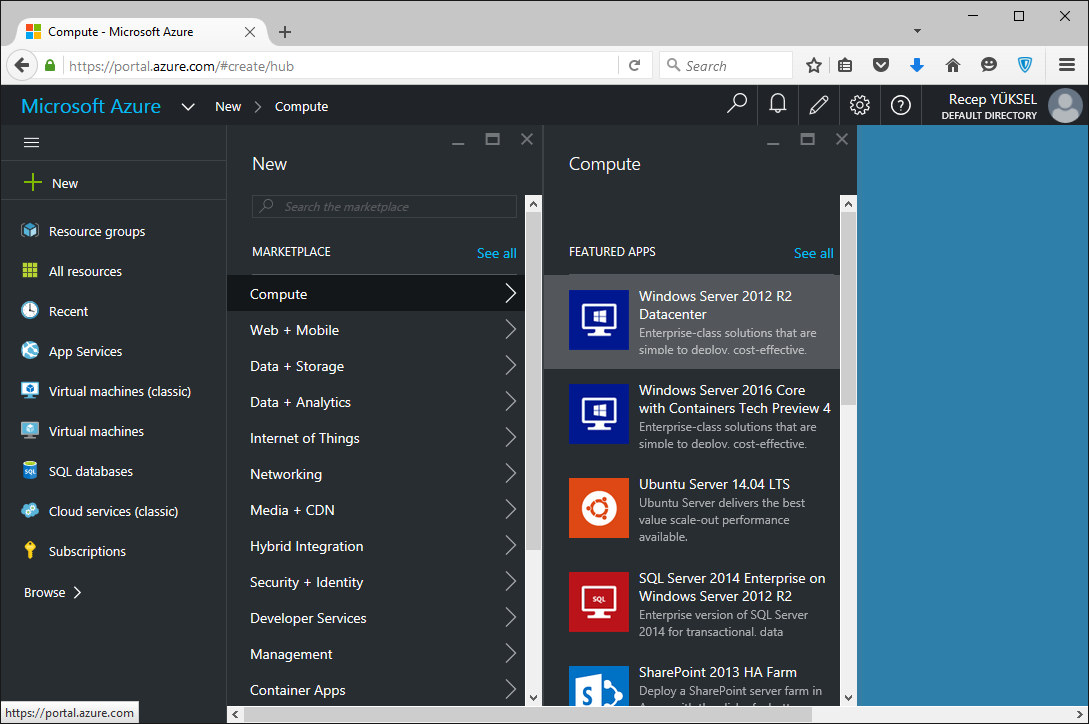Open Virtual machines in the sidebar
1089x724 pixels.
(x=97, y=431)
